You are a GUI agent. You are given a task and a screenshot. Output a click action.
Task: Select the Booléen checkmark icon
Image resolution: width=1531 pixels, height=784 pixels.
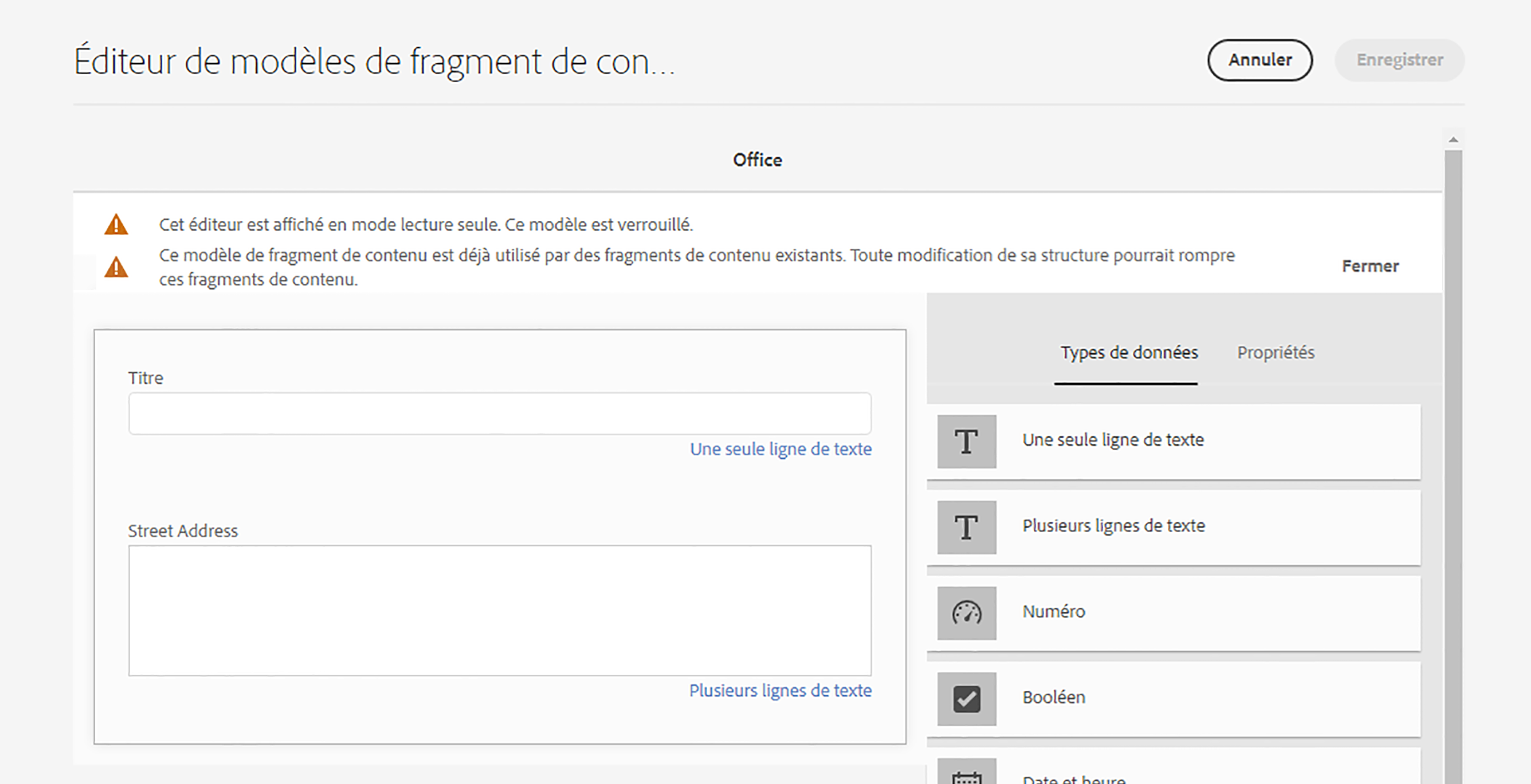[x=966, y=699]
